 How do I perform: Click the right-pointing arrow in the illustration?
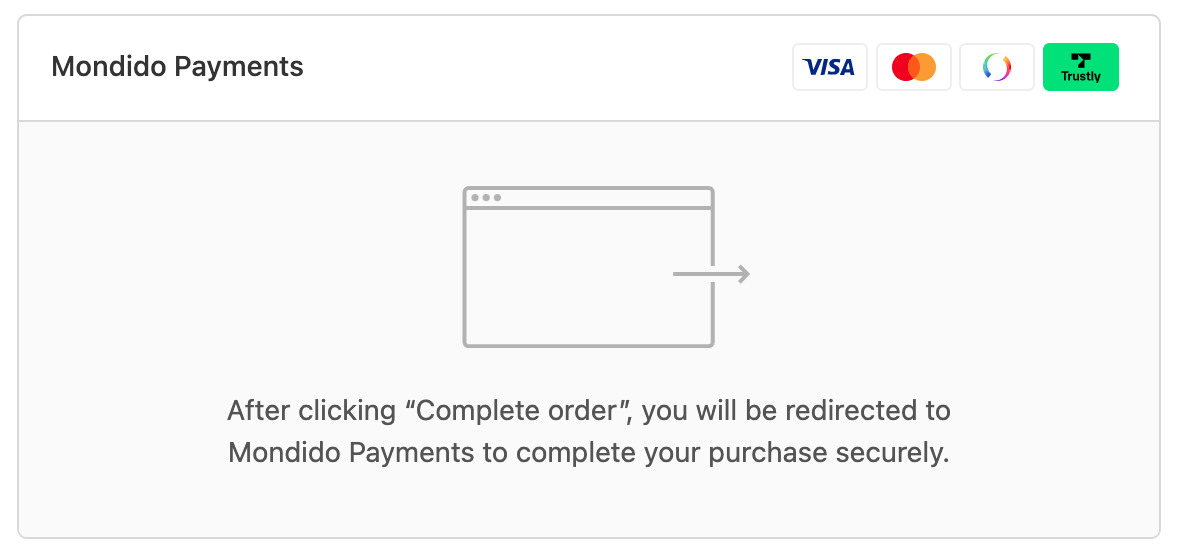tap(711, 274)
